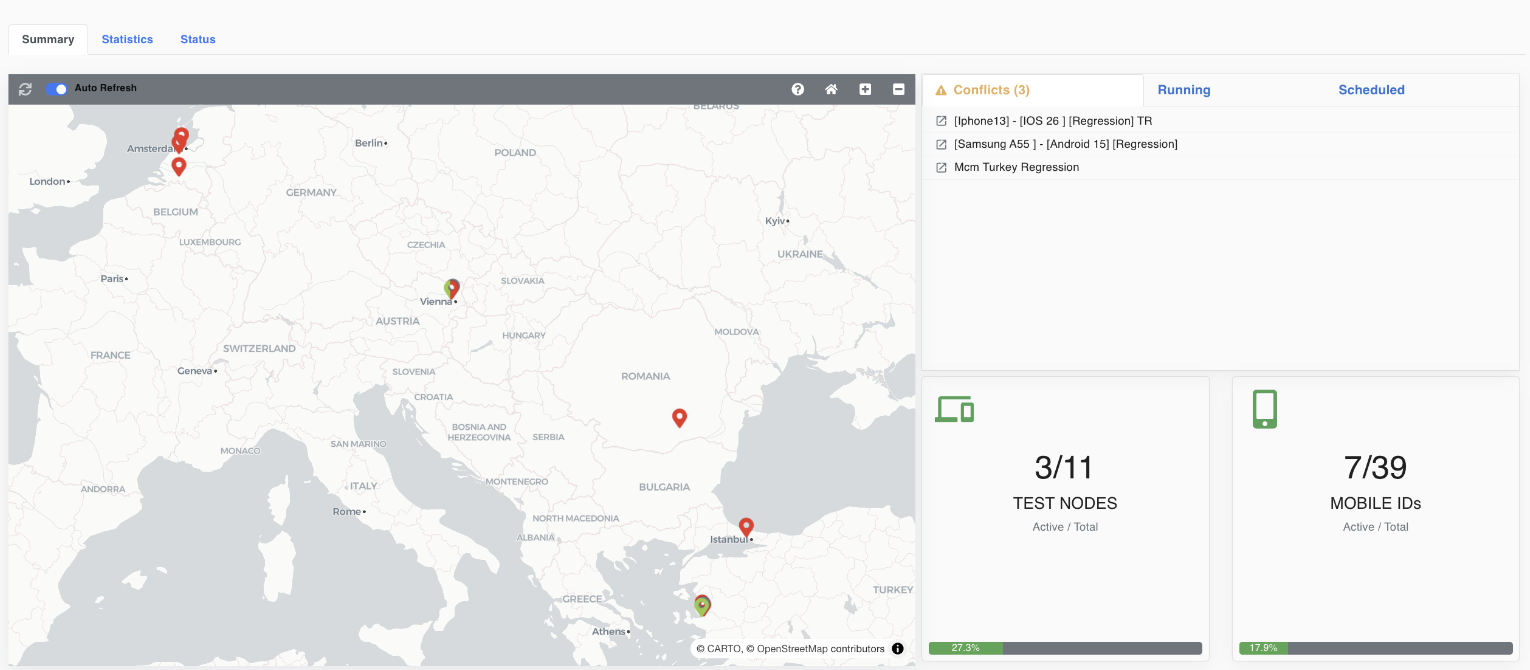The height and width of the screenshot is (670, 1530).
Task: Click the map refresh icon
Action: pyautogui.click(x=25, y=89)
